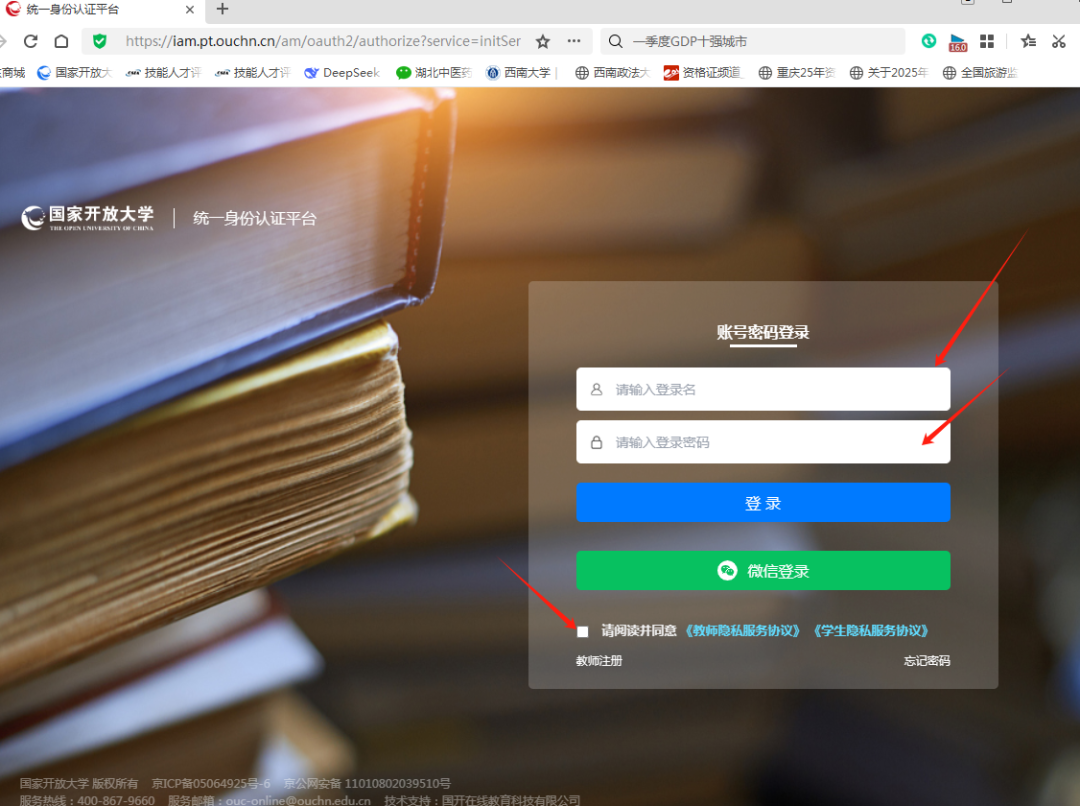This screenshot has height=806, width=1080.
Task: Open the DeepSeek bookmark
Action: click(x=342, y=72)
